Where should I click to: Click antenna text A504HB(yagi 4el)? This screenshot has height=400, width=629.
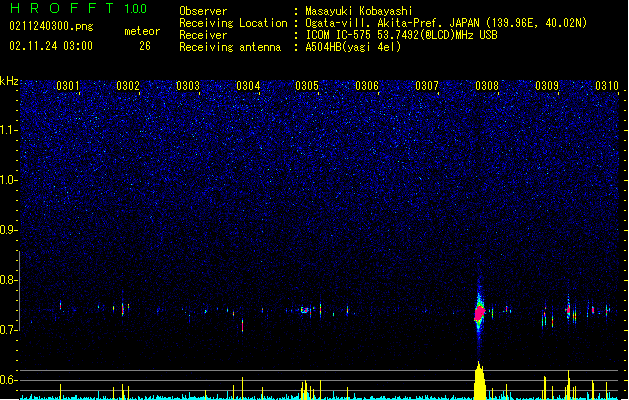tap(353, 47)
